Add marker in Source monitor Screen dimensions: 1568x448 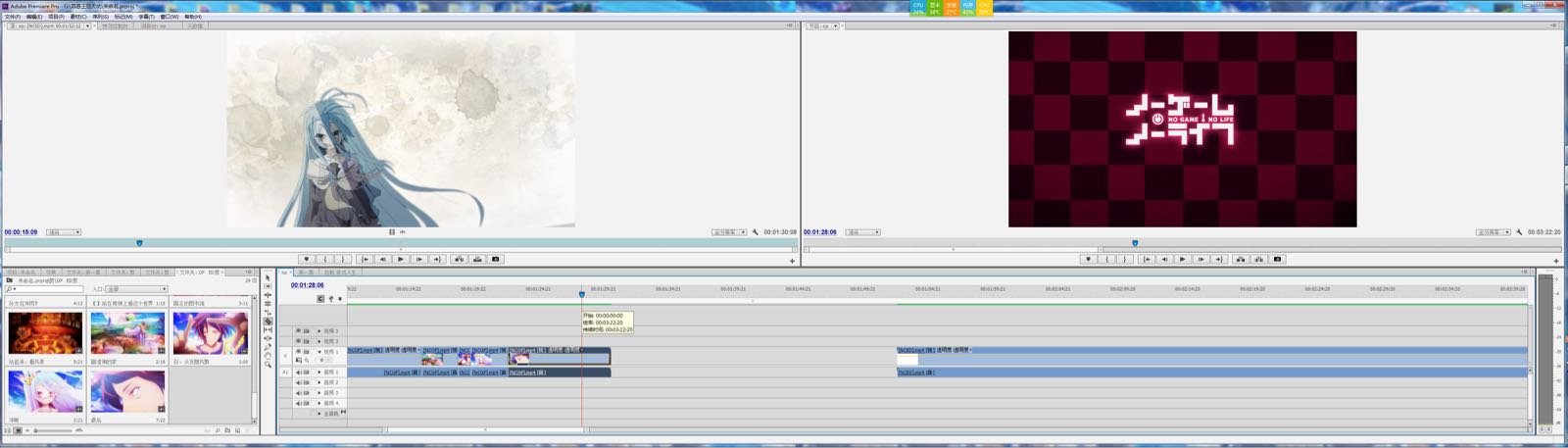click(x=306, y=259)
